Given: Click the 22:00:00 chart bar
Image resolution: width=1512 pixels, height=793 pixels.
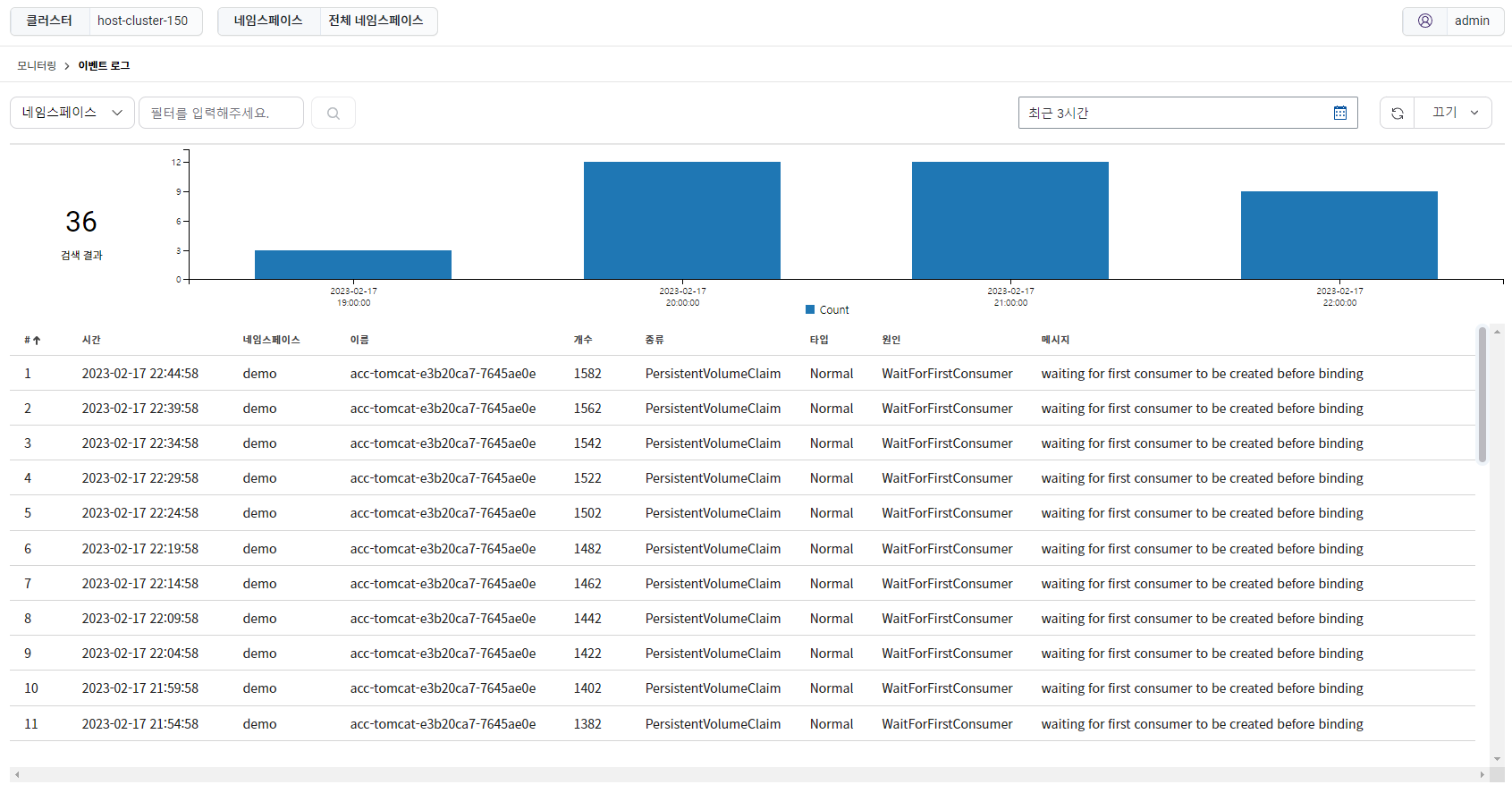Looking at the screenshot, I should pos(1339,235).
